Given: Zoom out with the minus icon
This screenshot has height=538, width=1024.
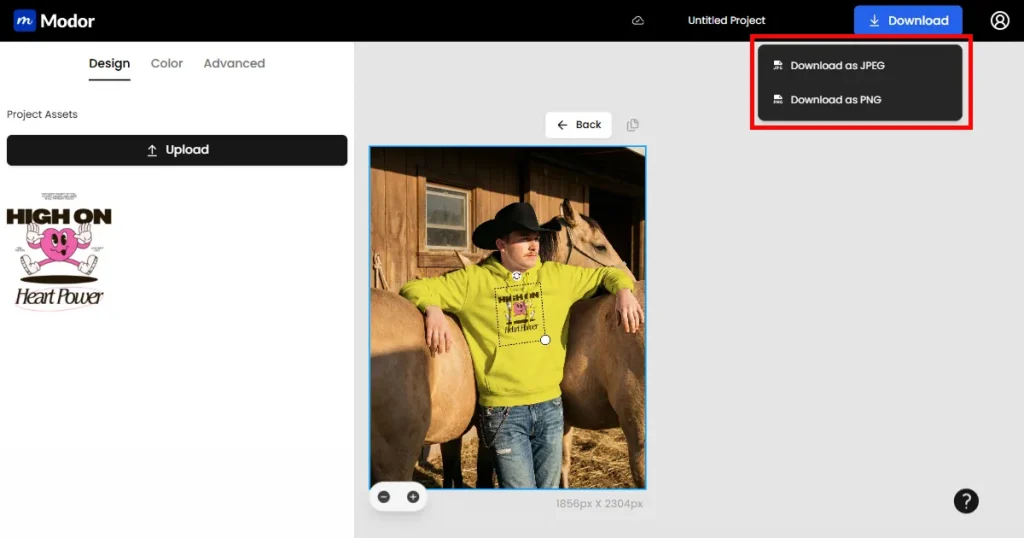Looking at the screenshot, I should 384,497.
